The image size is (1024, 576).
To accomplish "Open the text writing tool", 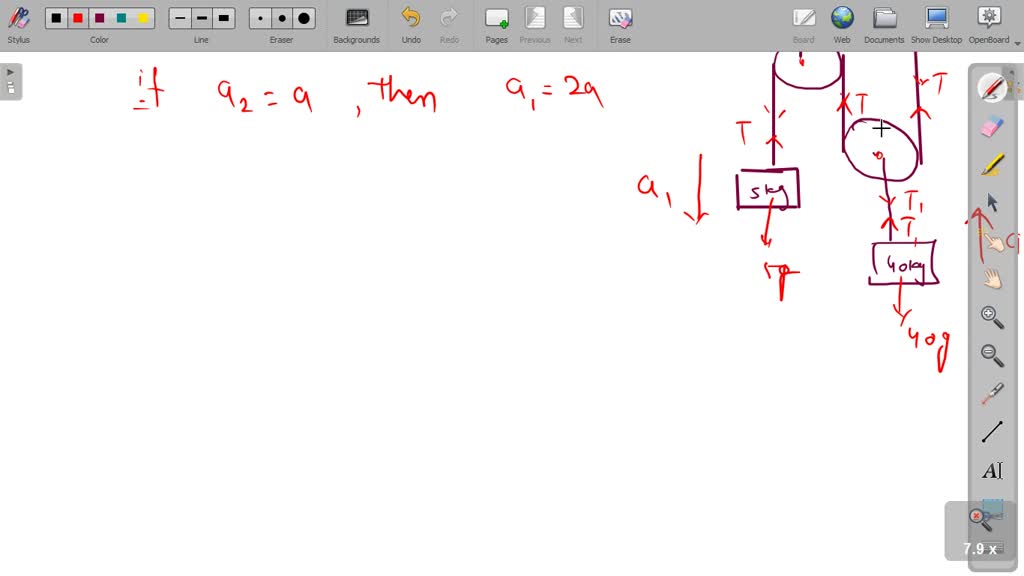I will pyautogui.click(x=990, y=470).
